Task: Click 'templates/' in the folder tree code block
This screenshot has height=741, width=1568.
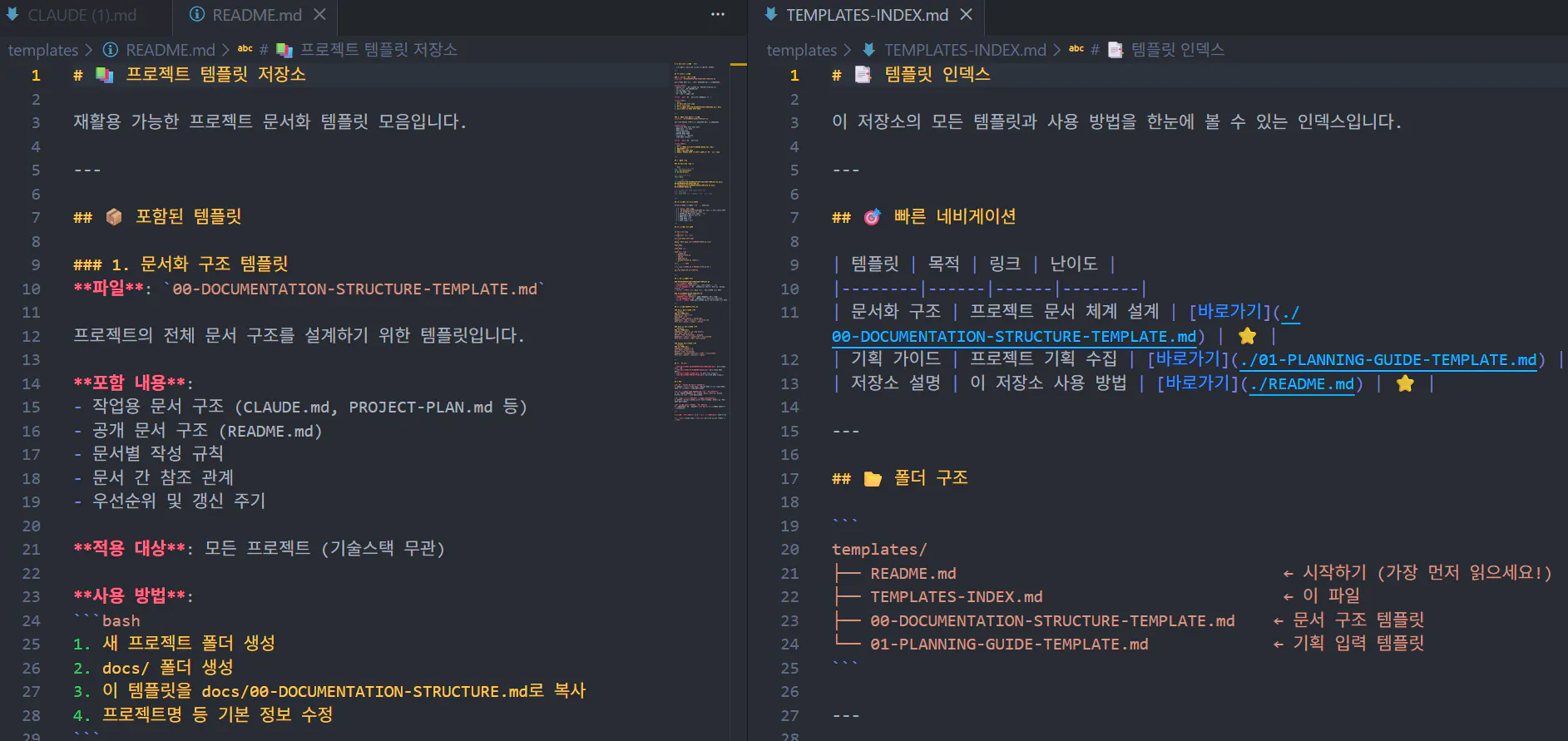Action: click(x=879, y=550)
